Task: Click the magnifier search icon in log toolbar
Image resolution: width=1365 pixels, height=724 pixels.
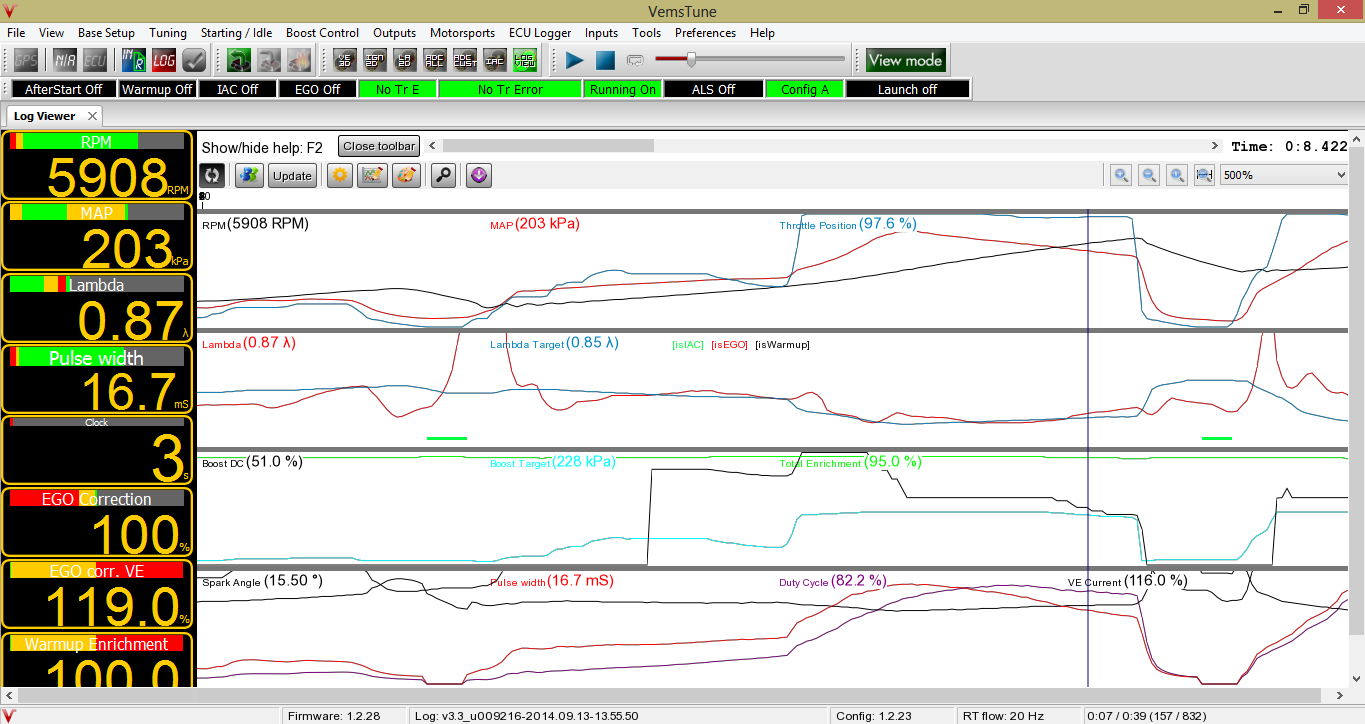Action: [x=443, y=175]
